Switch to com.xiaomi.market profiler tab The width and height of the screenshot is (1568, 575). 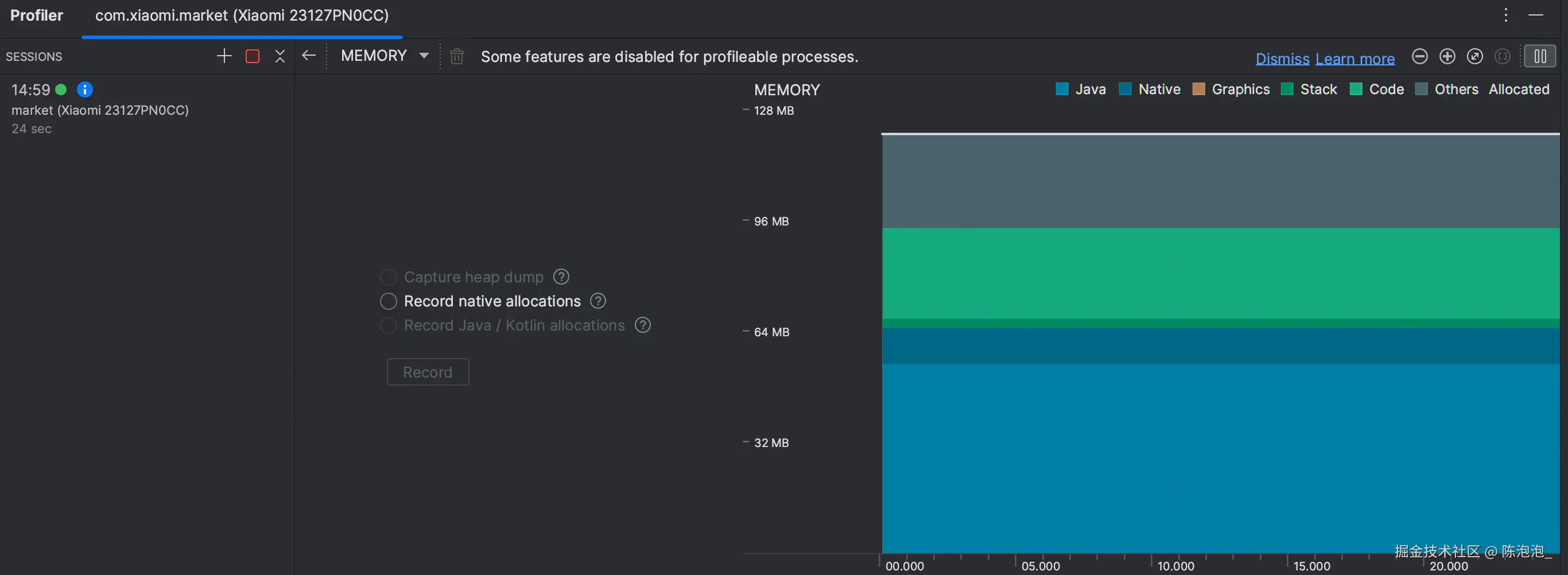[x=242, y=16]
